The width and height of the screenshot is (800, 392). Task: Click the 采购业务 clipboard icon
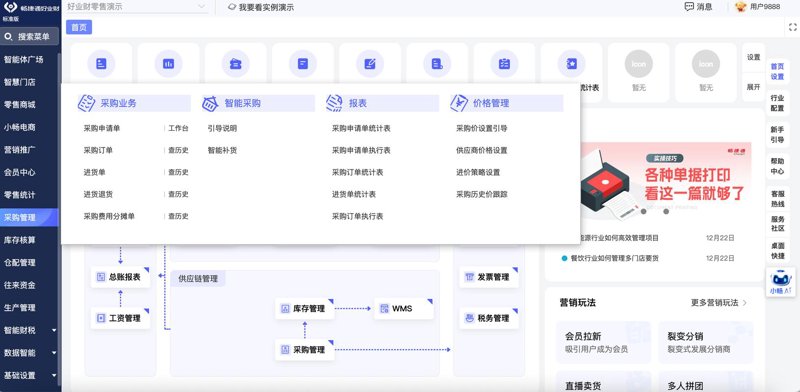coord(86,103)
